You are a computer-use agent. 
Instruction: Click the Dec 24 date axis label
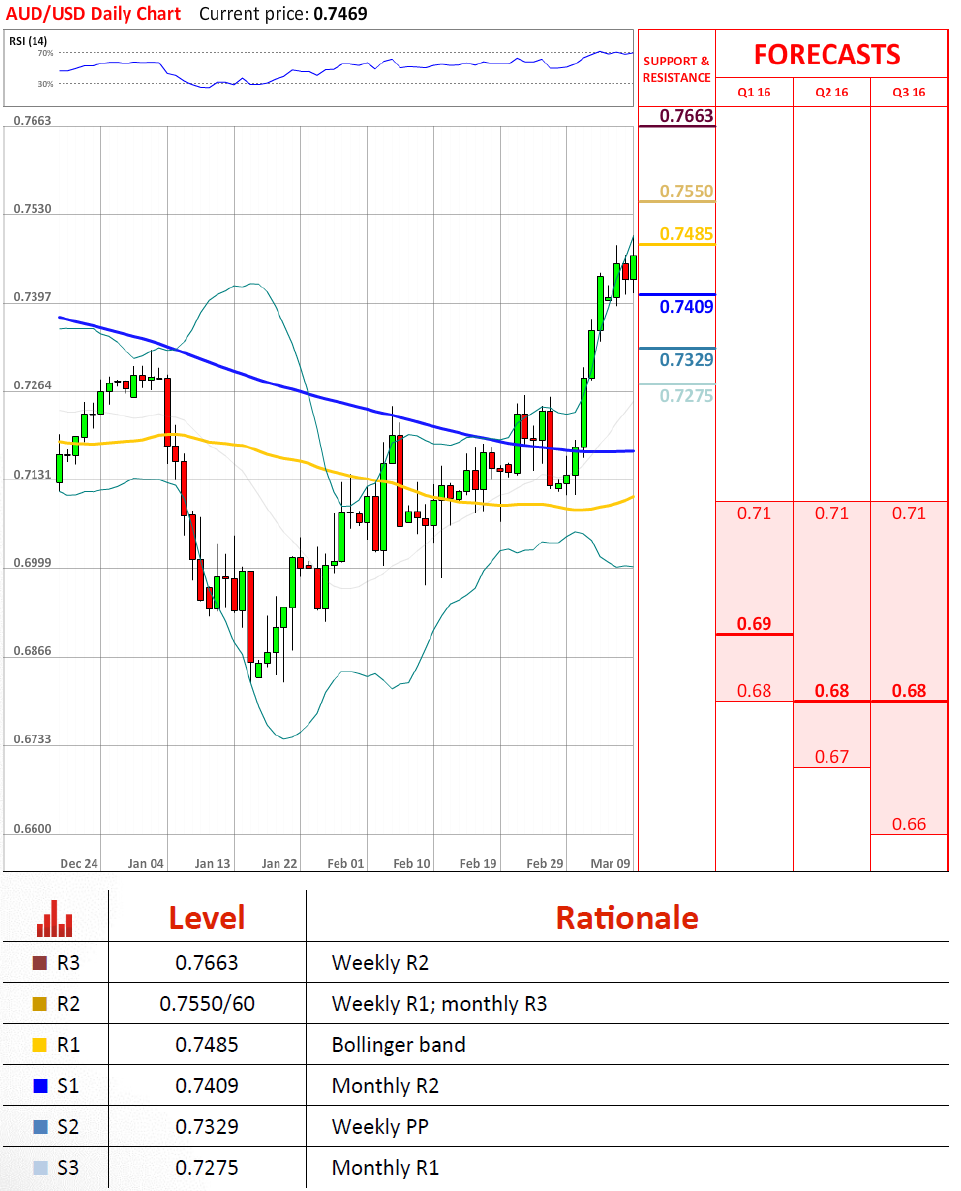coord(79,864)
